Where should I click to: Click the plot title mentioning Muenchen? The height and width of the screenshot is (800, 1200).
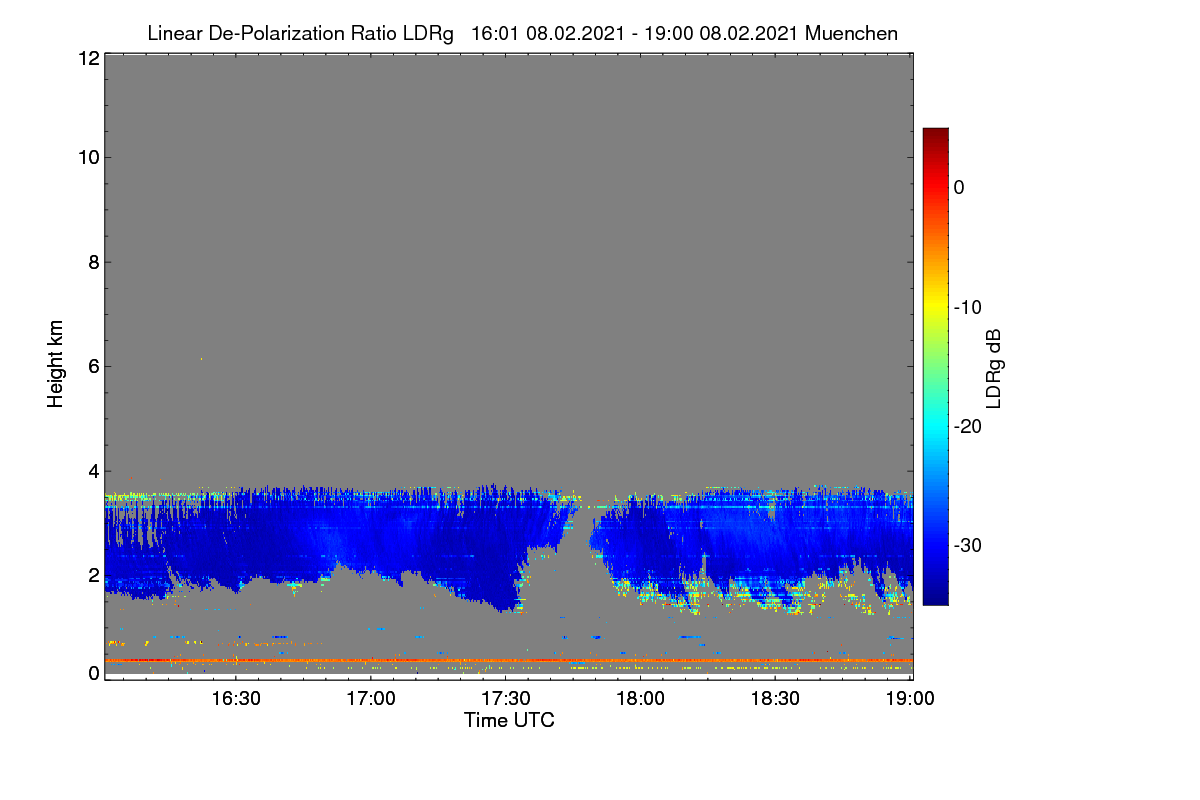522,33
